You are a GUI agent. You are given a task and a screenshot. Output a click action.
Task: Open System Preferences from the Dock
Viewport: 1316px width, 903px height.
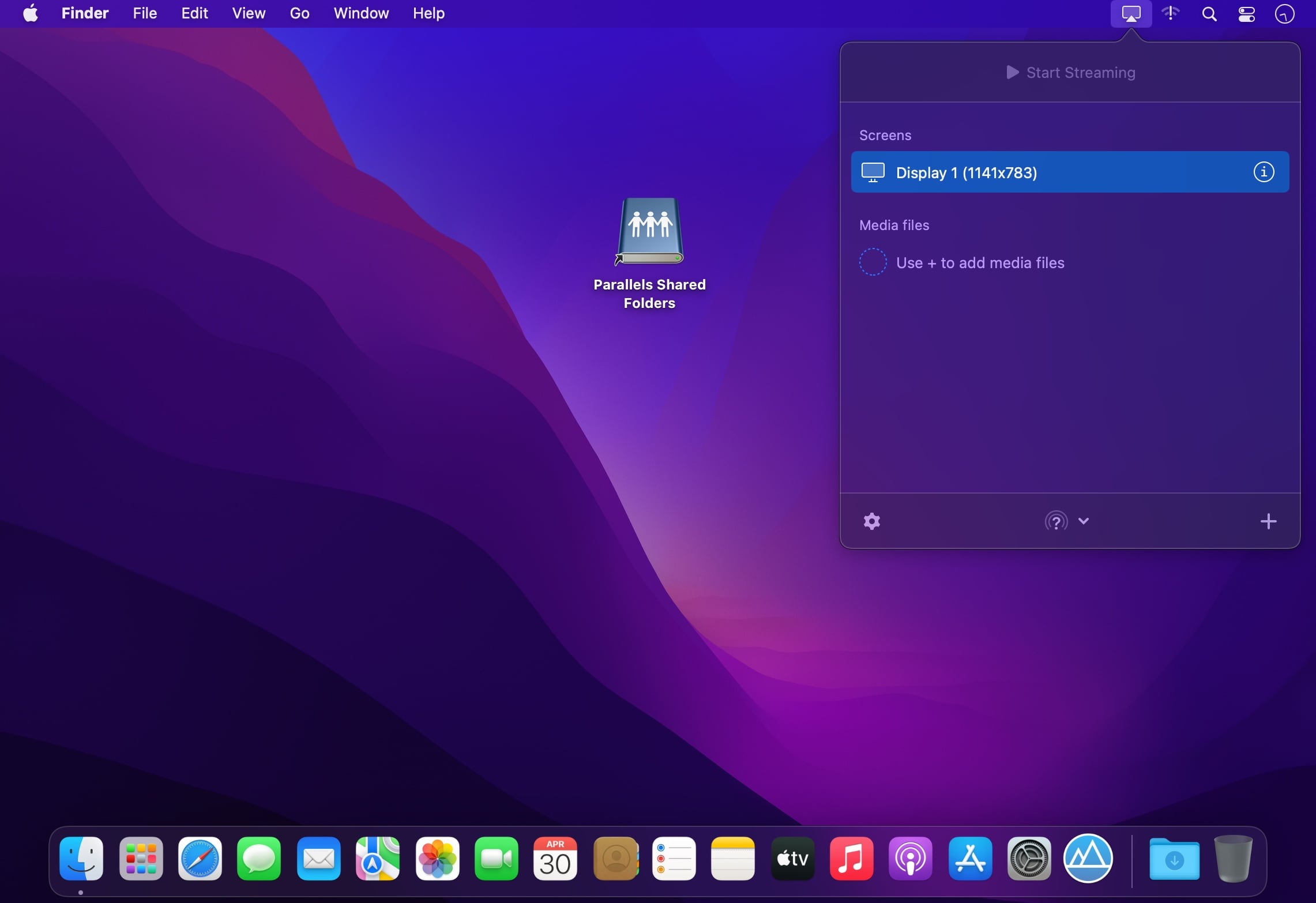click(1029, 859)
